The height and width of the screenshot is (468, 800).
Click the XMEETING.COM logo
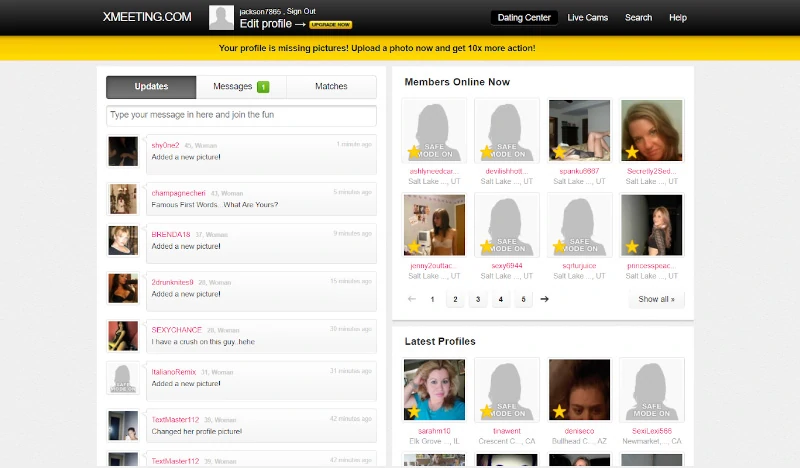(x=147, y=17)
